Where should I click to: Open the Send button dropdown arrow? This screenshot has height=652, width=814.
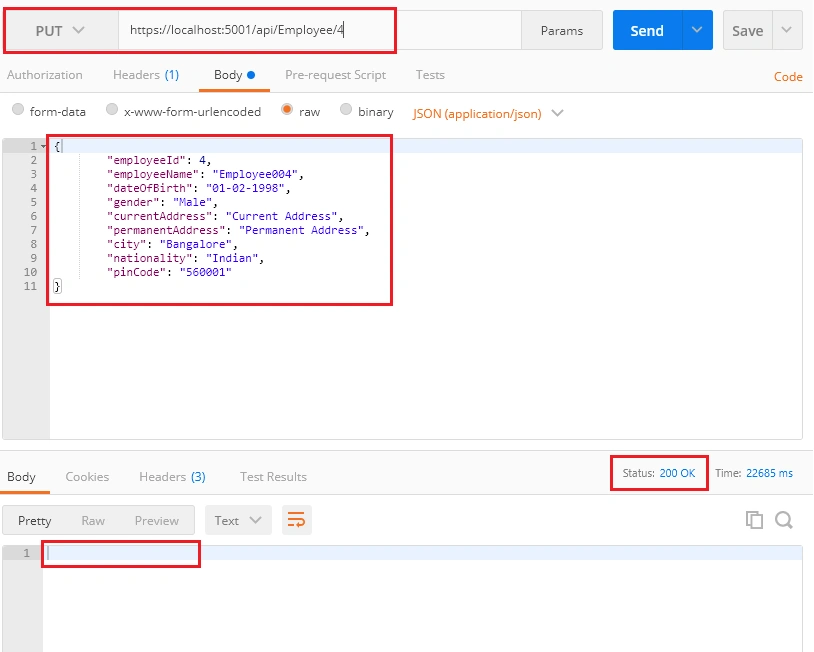697,30
